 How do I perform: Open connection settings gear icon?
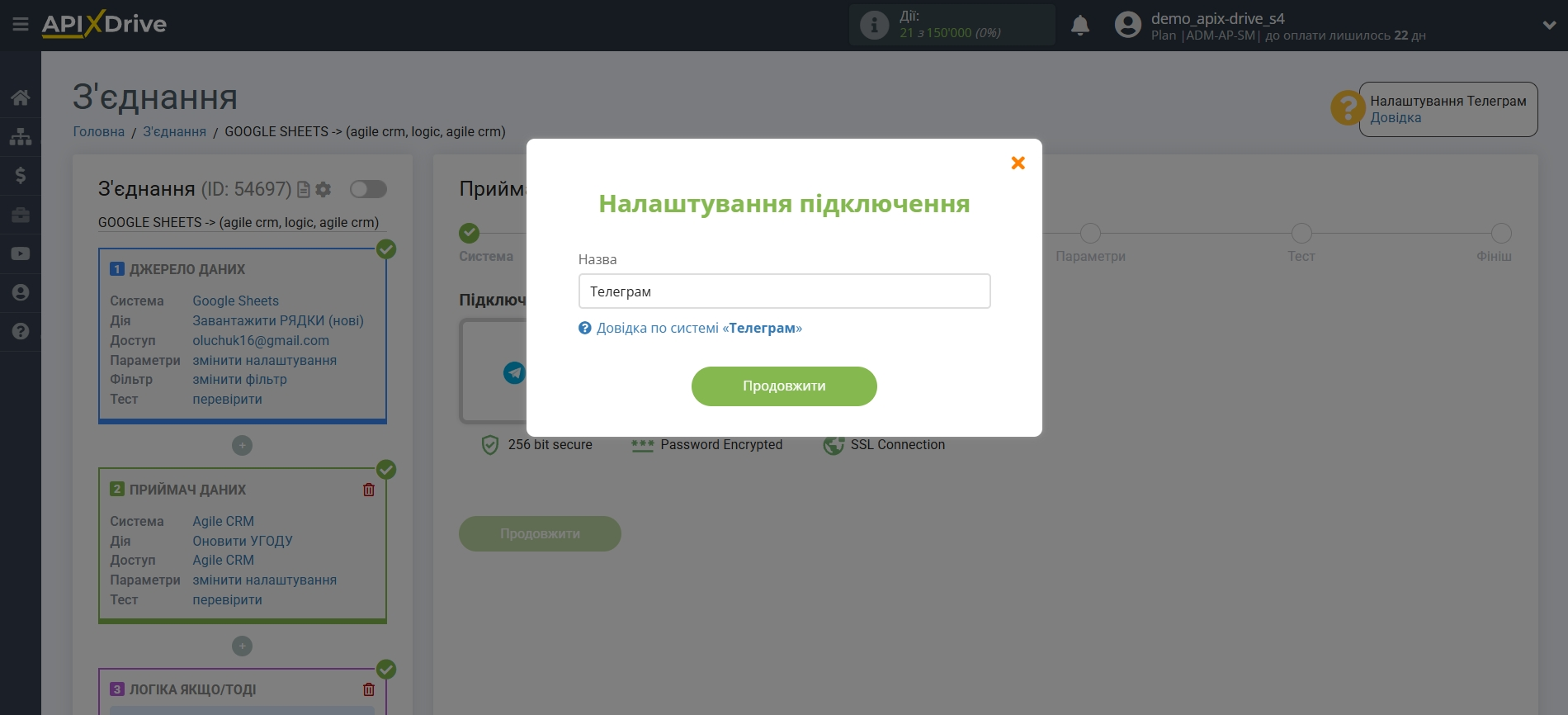tap(324, 190)
